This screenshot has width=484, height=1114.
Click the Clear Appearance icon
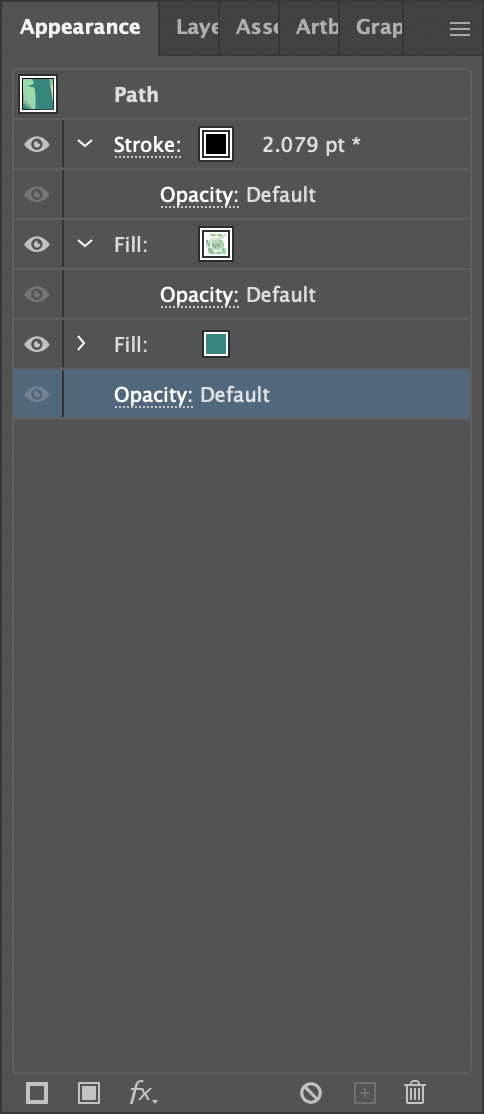(311, 1092)
